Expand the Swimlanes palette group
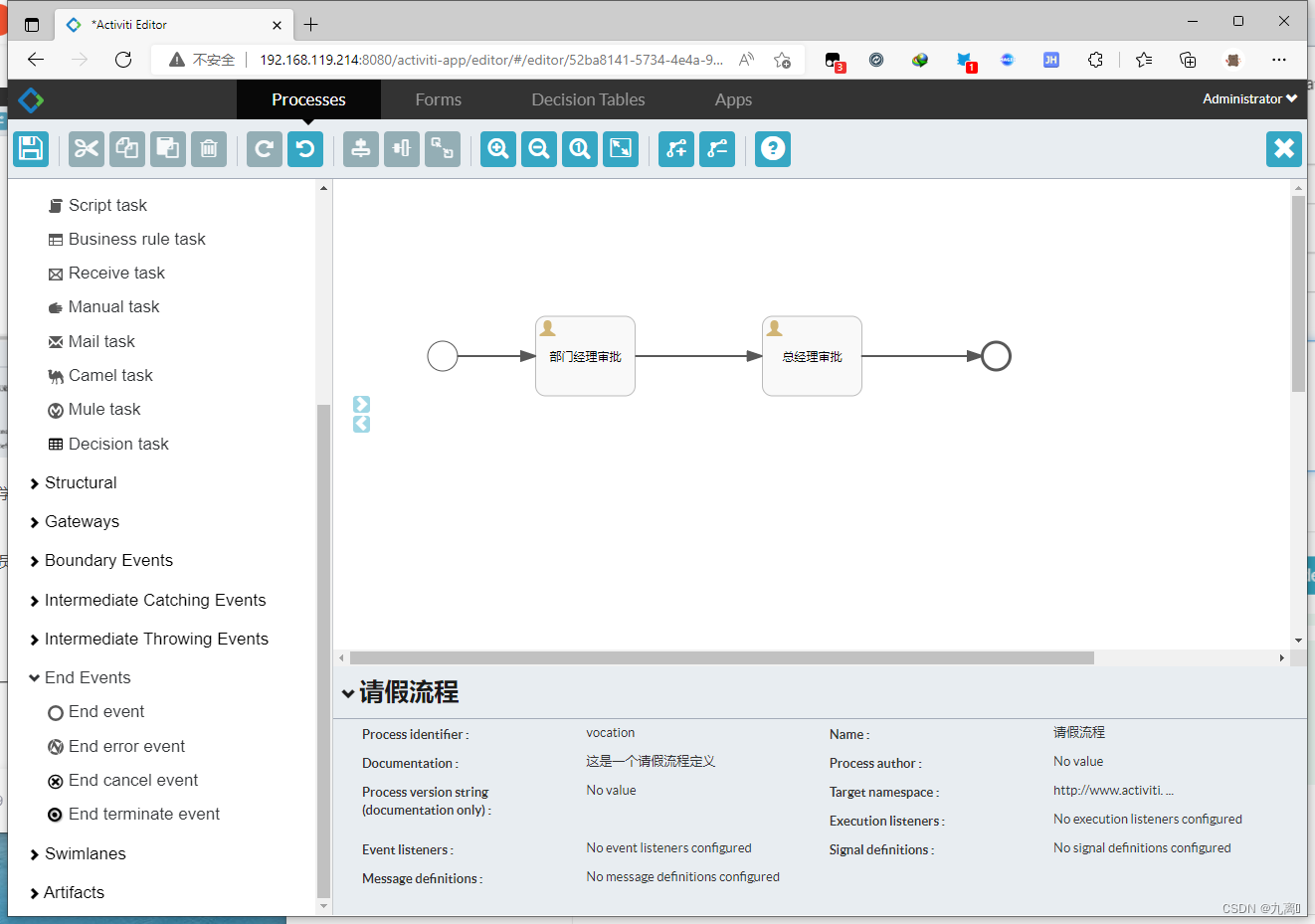Screen dimensions: 1315x924 tap(78, 854)
